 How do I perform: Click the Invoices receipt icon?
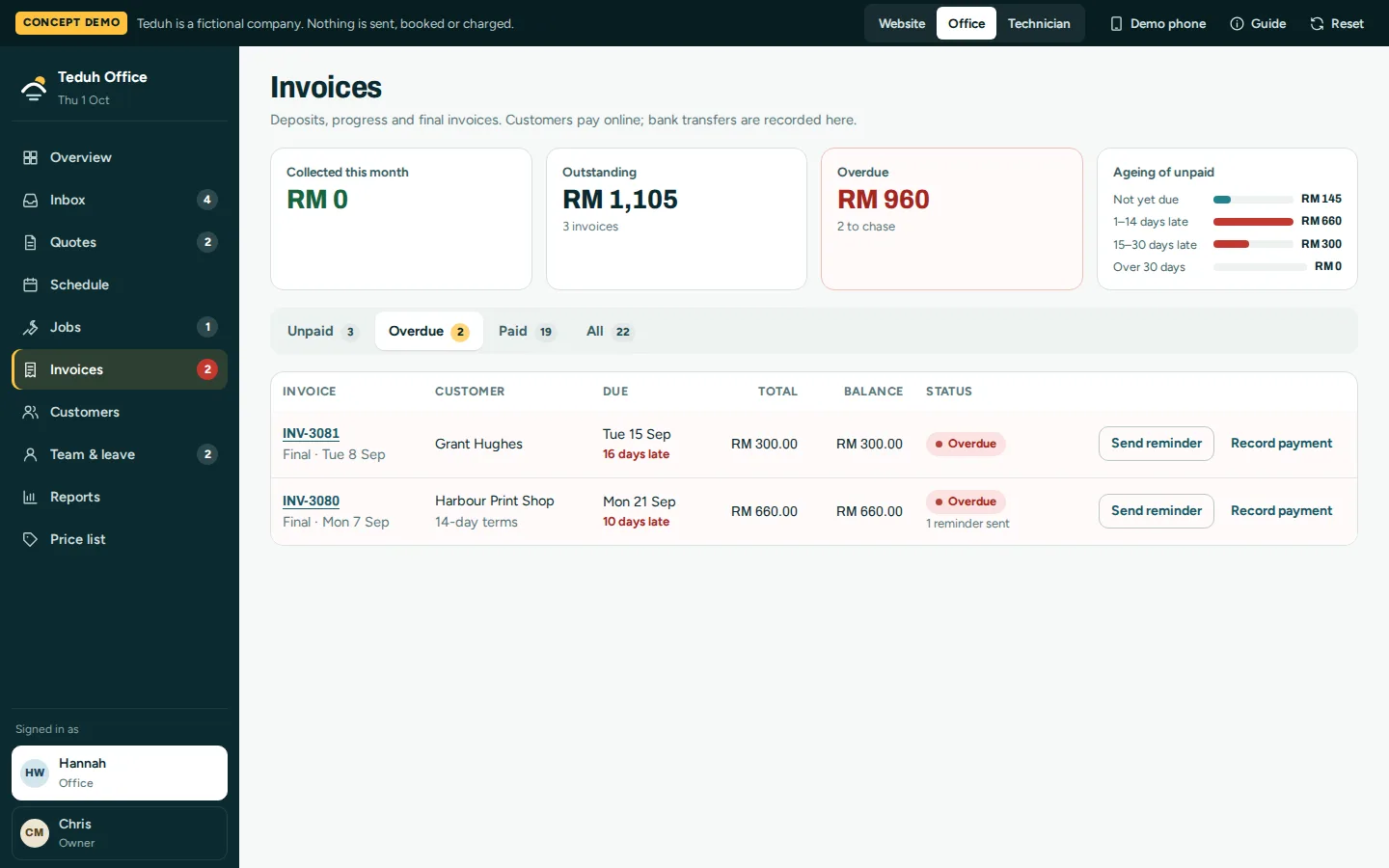pyautogui.click(x=31, y=369)
